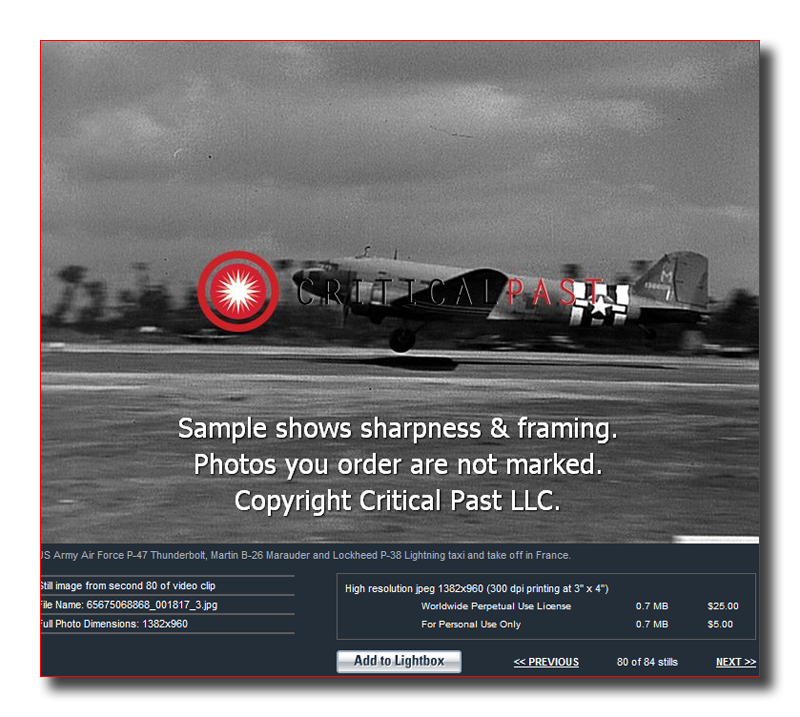Click the still image from second 80 text
Screen dimensions: 800x717
128,586
